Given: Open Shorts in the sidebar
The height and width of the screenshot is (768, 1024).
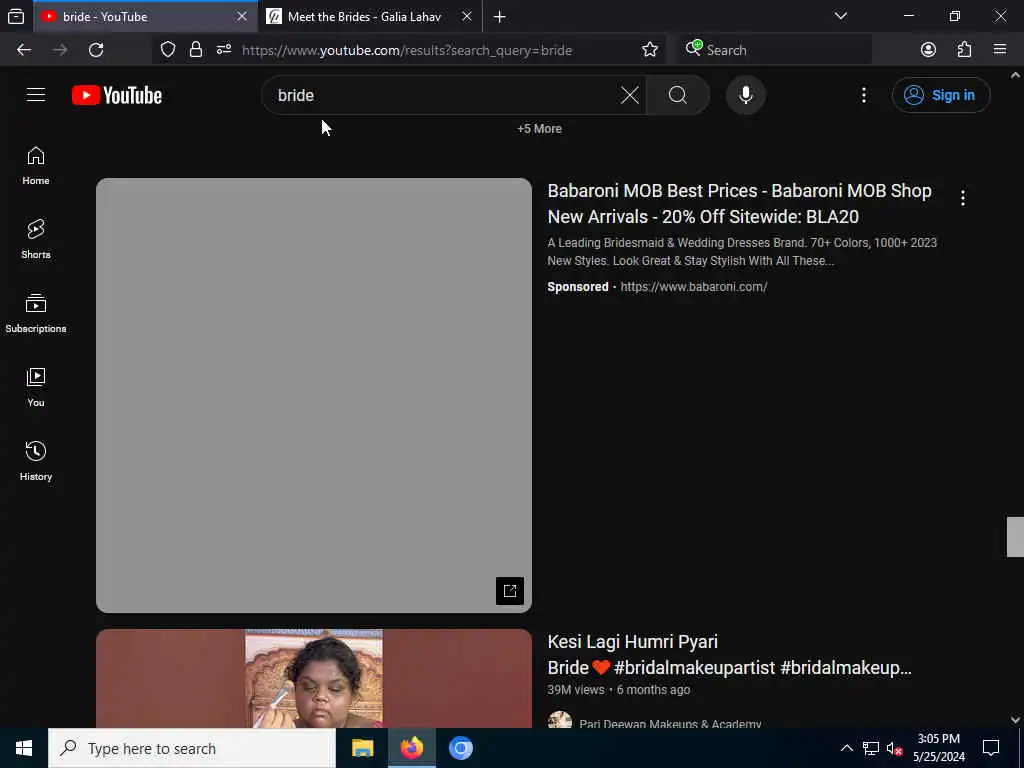Looking at the screenshot, I should [x=36, y=240].
